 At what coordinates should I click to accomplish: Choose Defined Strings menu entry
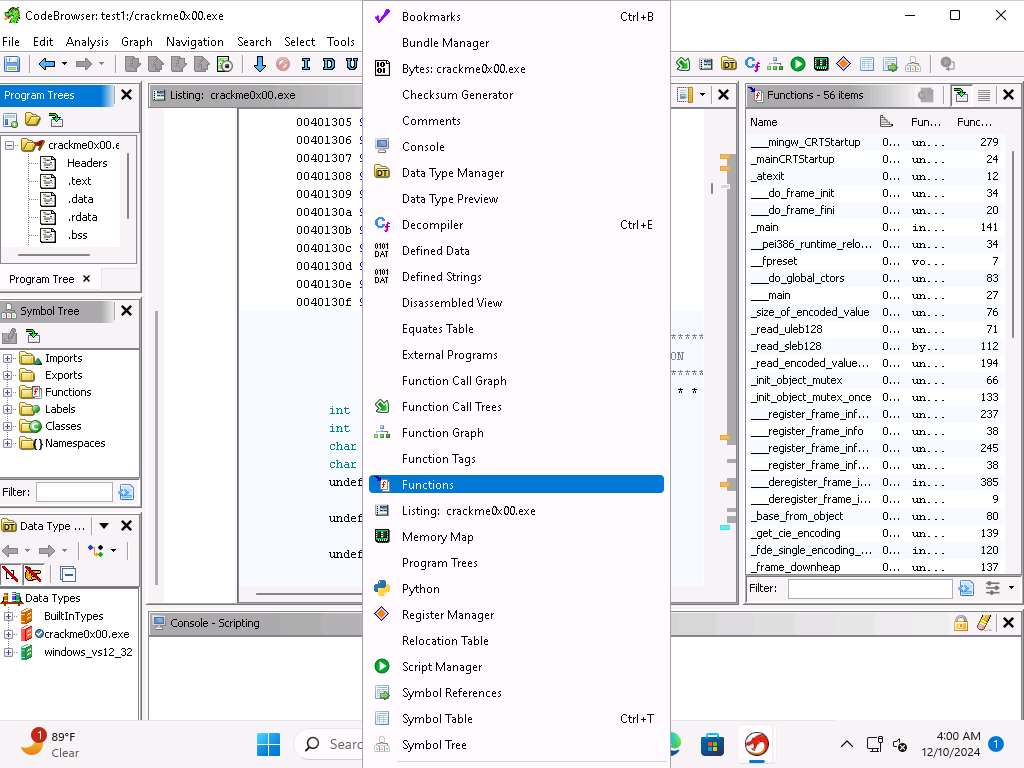tap(441, 277)
